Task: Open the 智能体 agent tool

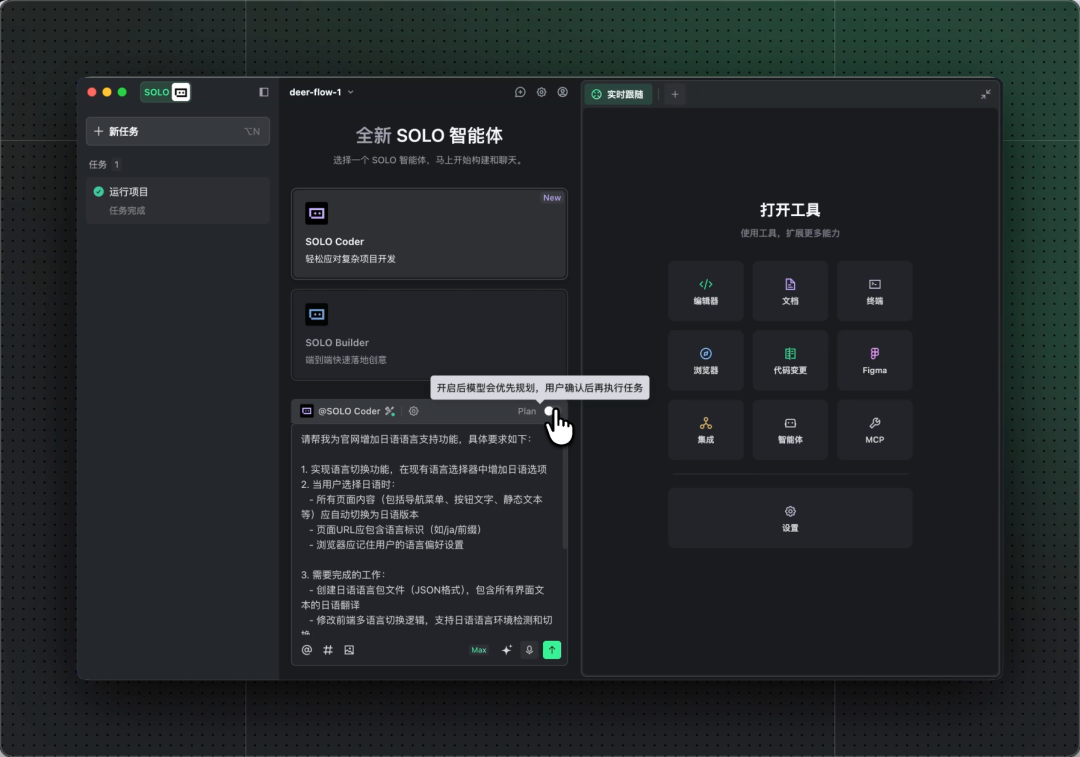Action: coord(790,430)
